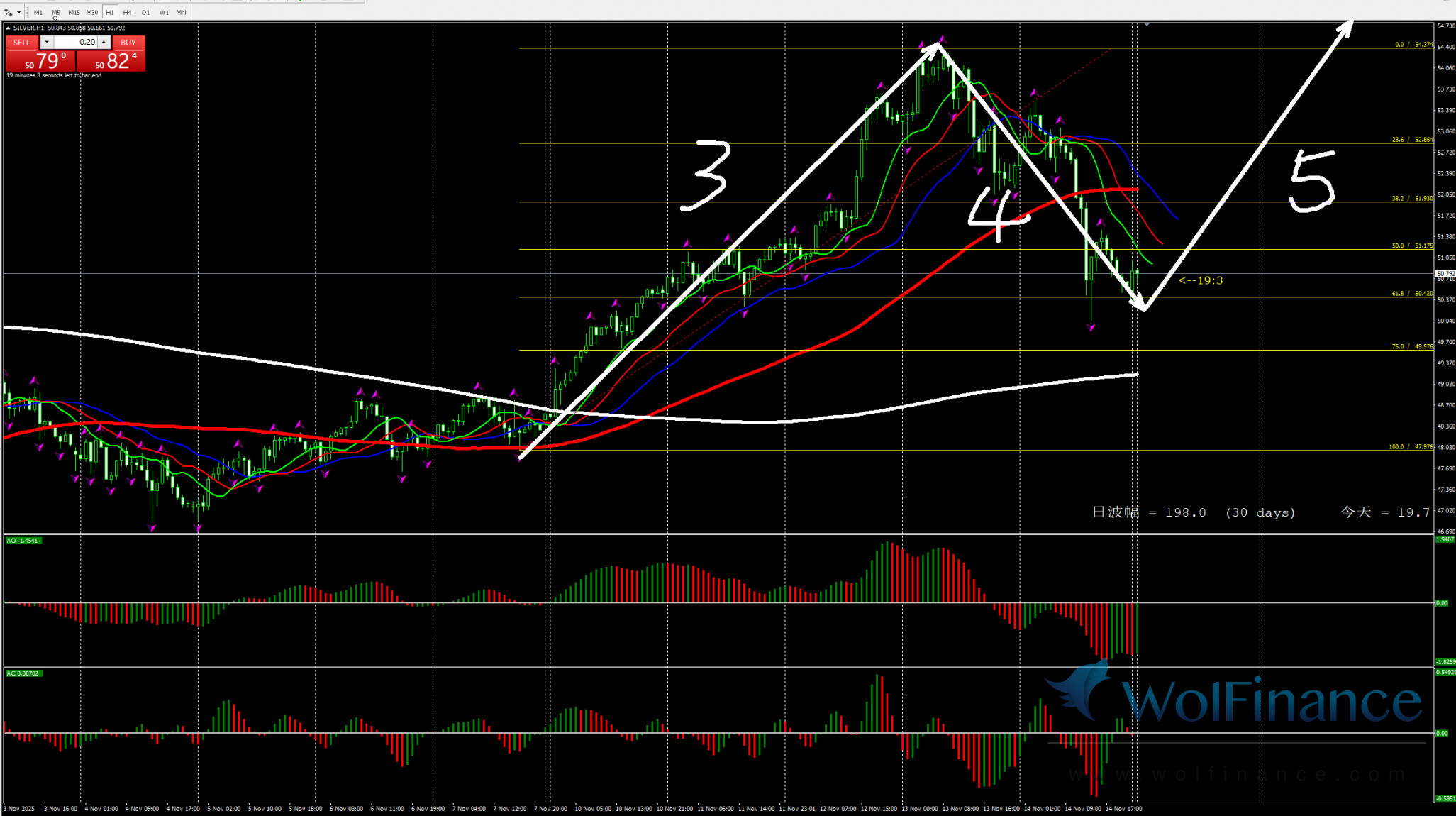This screenshot has height=816, width=1456.
Task: Collapse one-click trading panel triangle
Action: pyautogui.click(x=8, y=28)
